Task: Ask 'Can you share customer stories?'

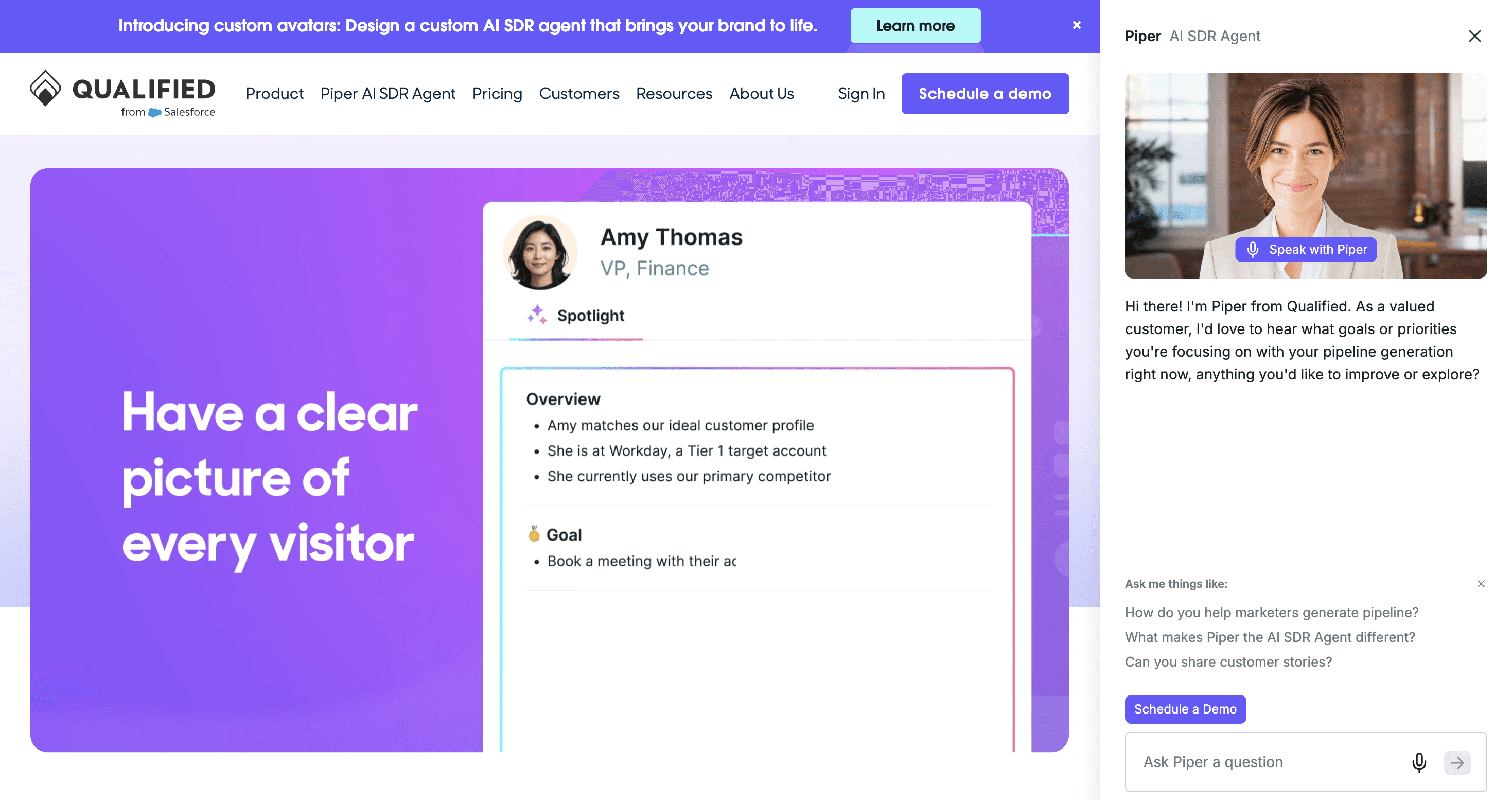Action: 1228,662
